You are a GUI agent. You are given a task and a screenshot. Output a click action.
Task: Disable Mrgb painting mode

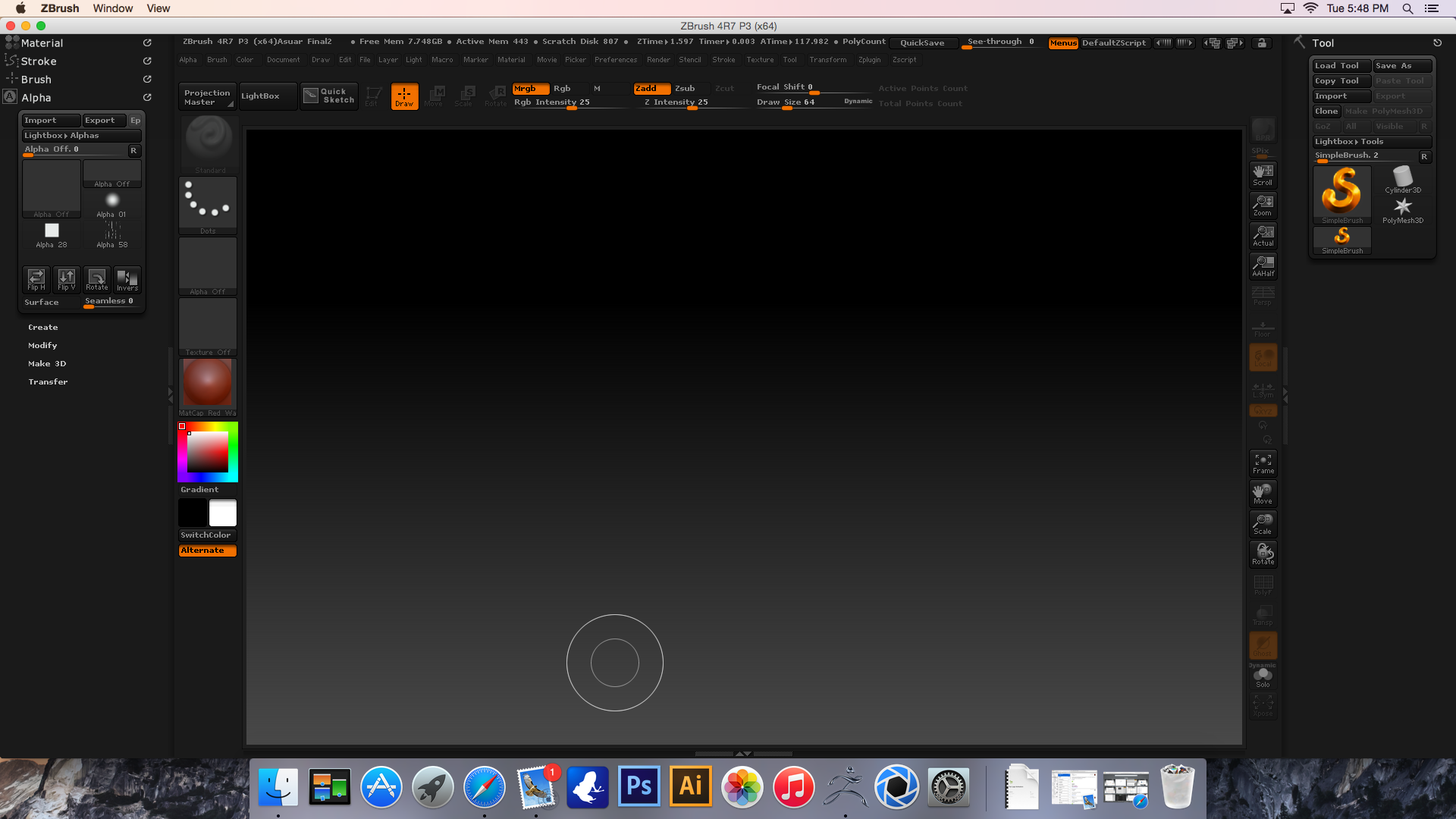pos(530,88)
